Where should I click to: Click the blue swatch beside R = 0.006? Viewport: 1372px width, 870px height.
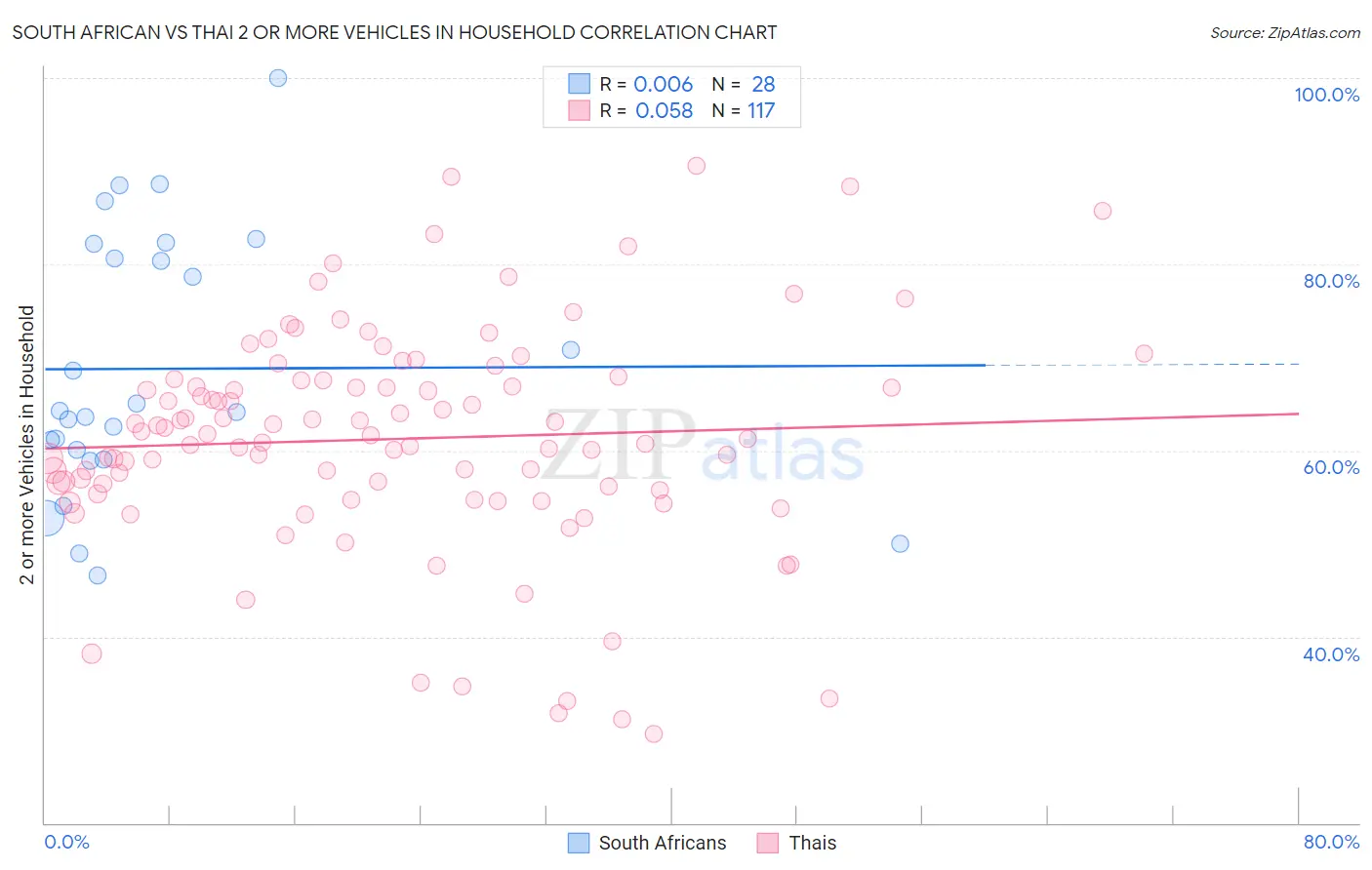point(580,84)
